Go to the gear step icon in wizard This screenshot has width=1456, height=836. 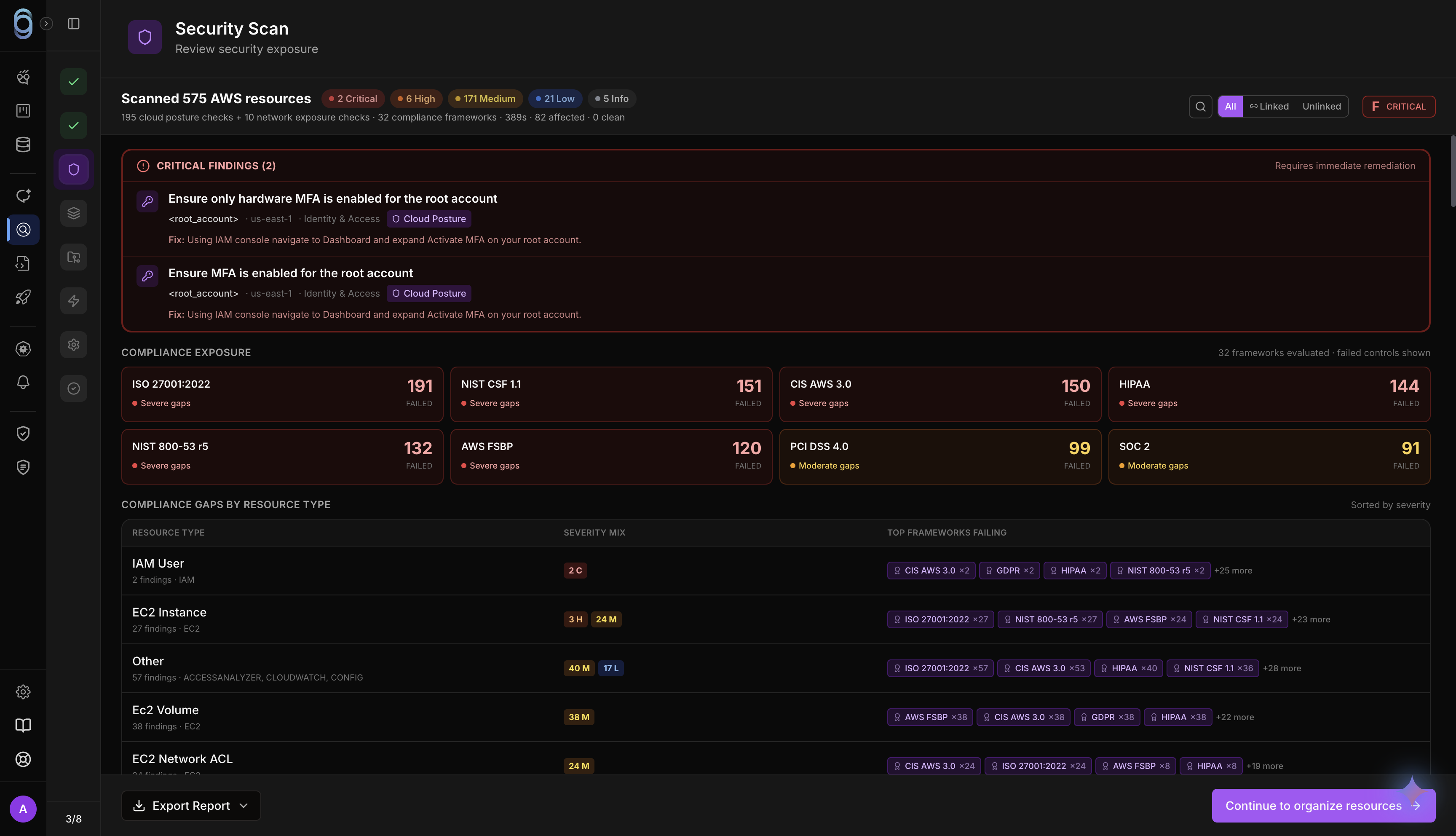[73, 345]
